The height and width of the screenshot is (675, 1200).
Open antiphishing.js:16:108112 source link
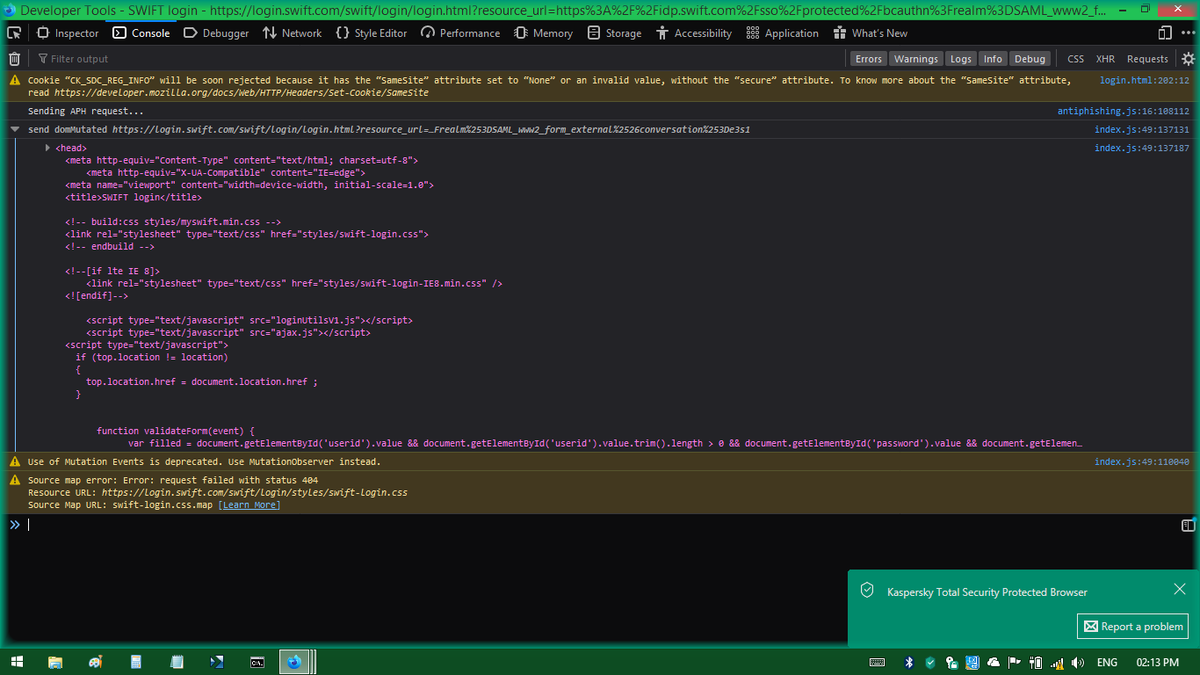(1123, 111)
